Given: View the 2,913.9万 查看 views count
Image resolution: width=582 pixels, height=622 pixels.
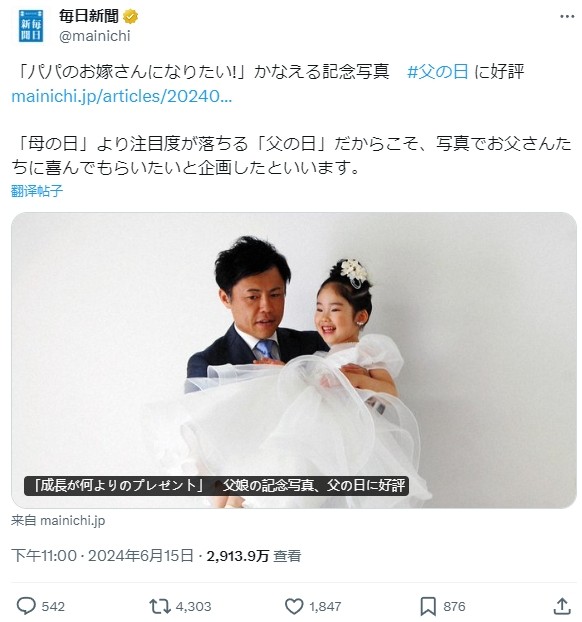Looking at the screenshot, I should click(254, 555).
